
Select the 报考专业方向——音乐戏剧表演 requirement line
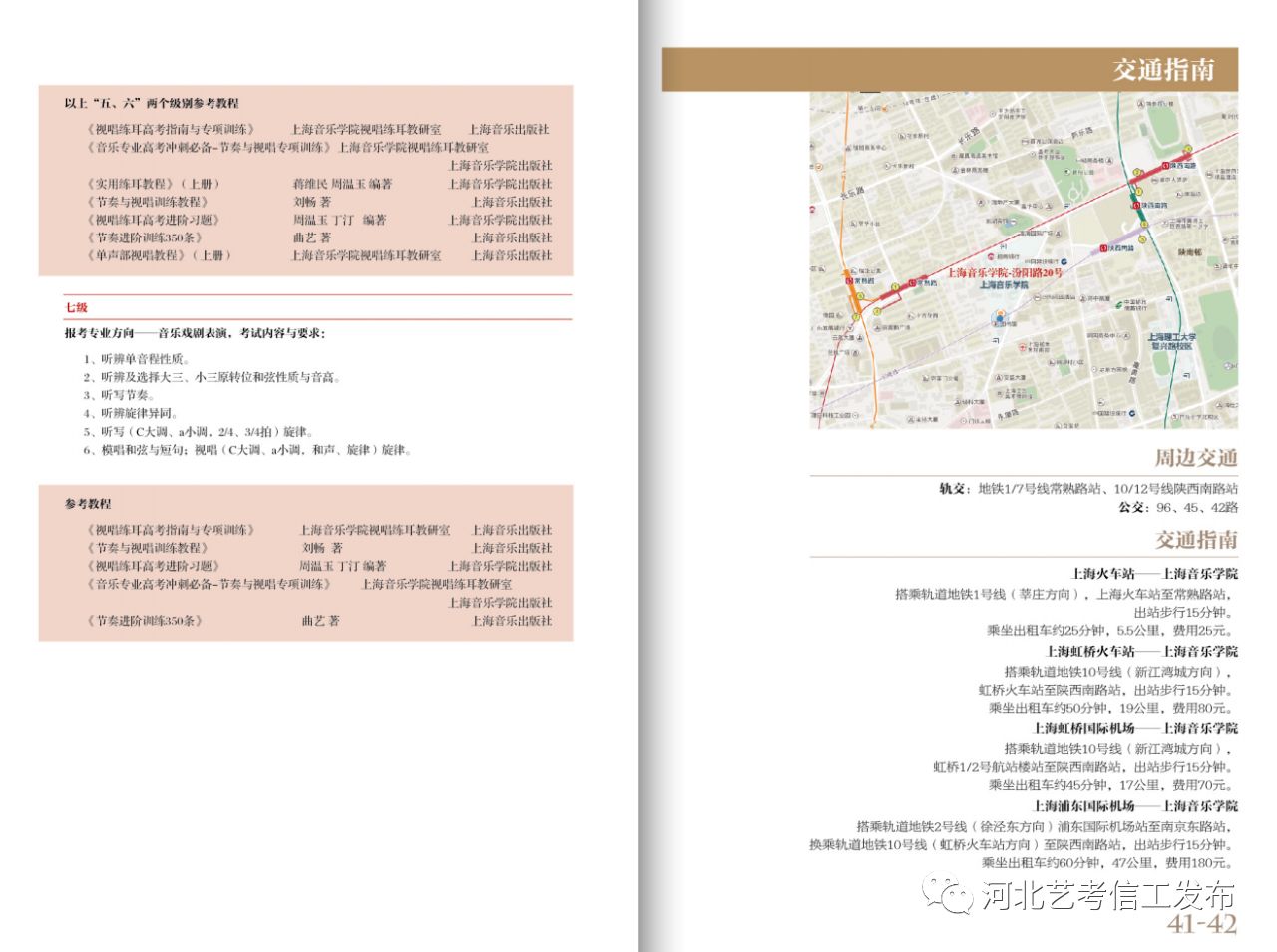point(195,333)
